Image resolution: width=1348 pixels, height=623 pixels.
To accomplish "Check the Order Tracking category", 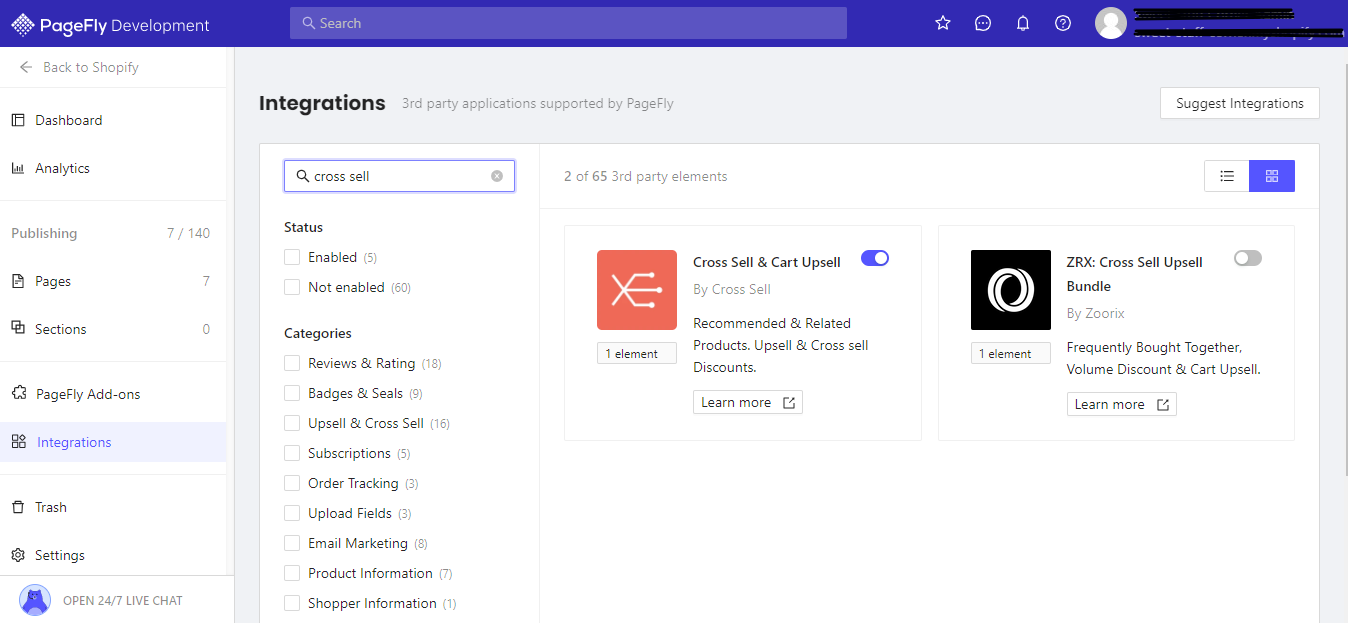I will click(x=292, y=483).
